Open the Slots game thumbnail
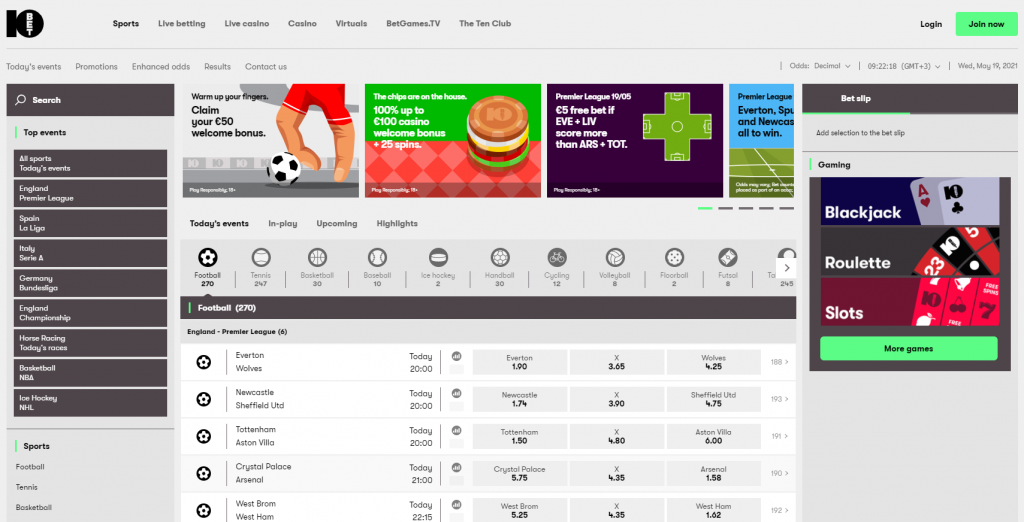Viewport: 1024px width, 522px height. [910, 301]
